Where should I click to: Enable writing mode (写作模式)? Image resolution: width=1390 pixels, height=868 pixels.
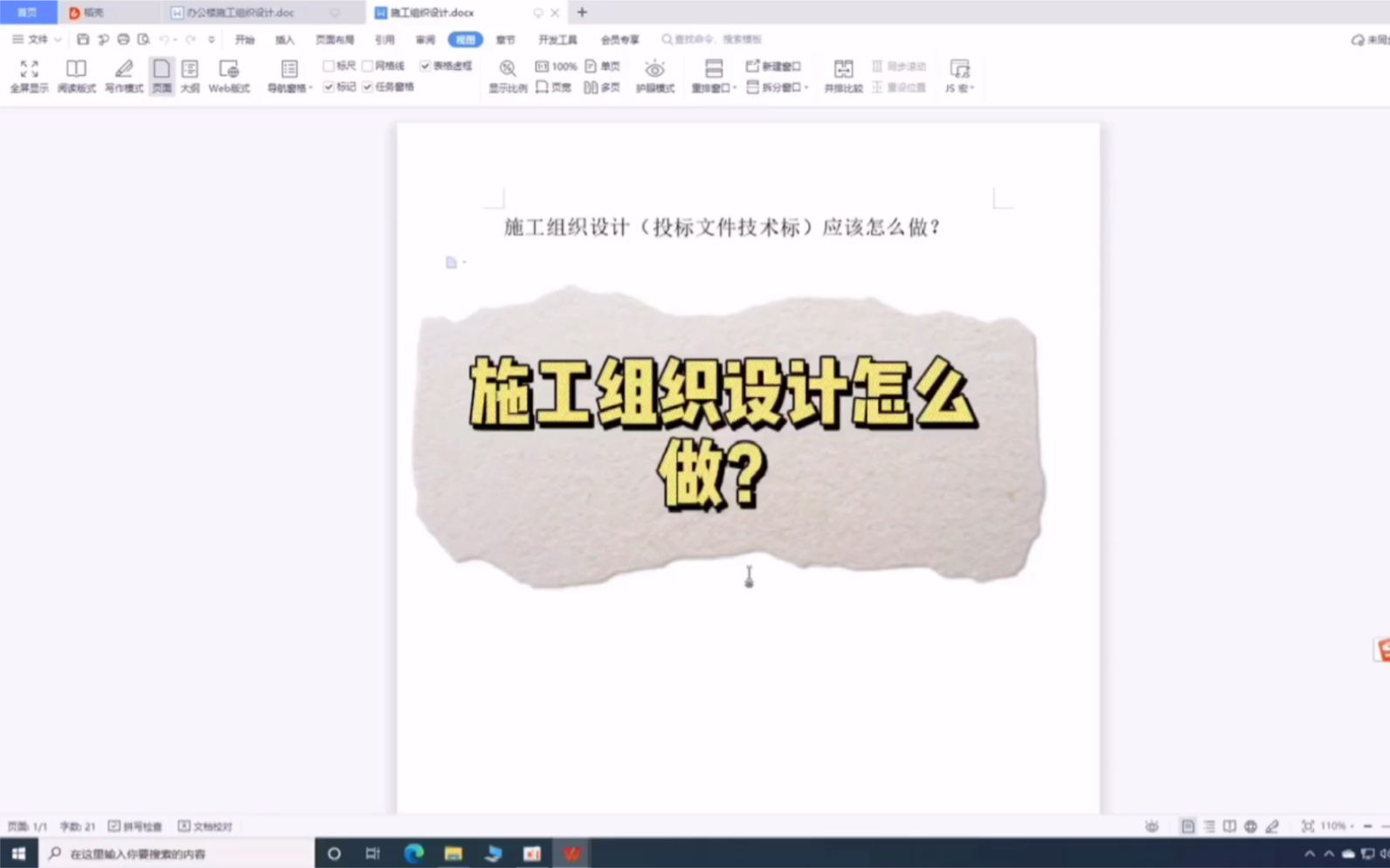point(123,76)
